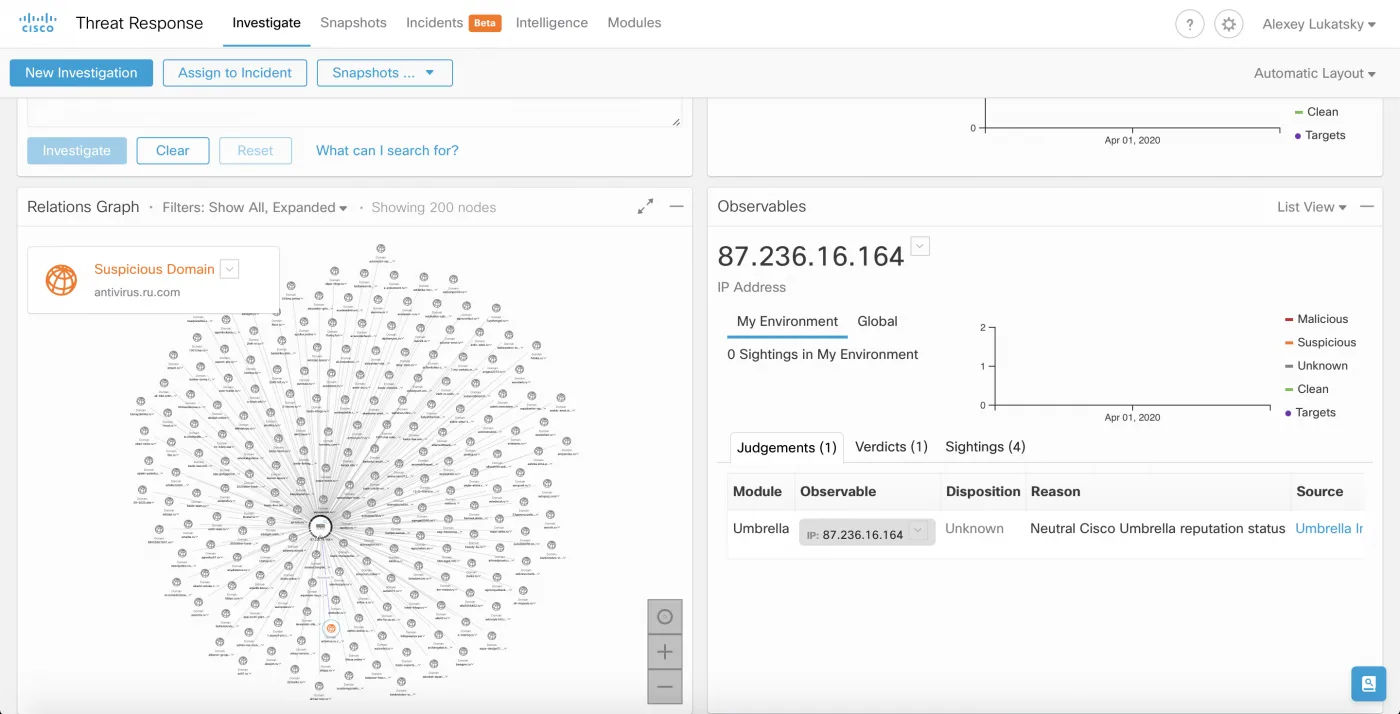This screenshot has width=1400, height=714.
Task: Select the My Environment tab
Action: [787, 321]
